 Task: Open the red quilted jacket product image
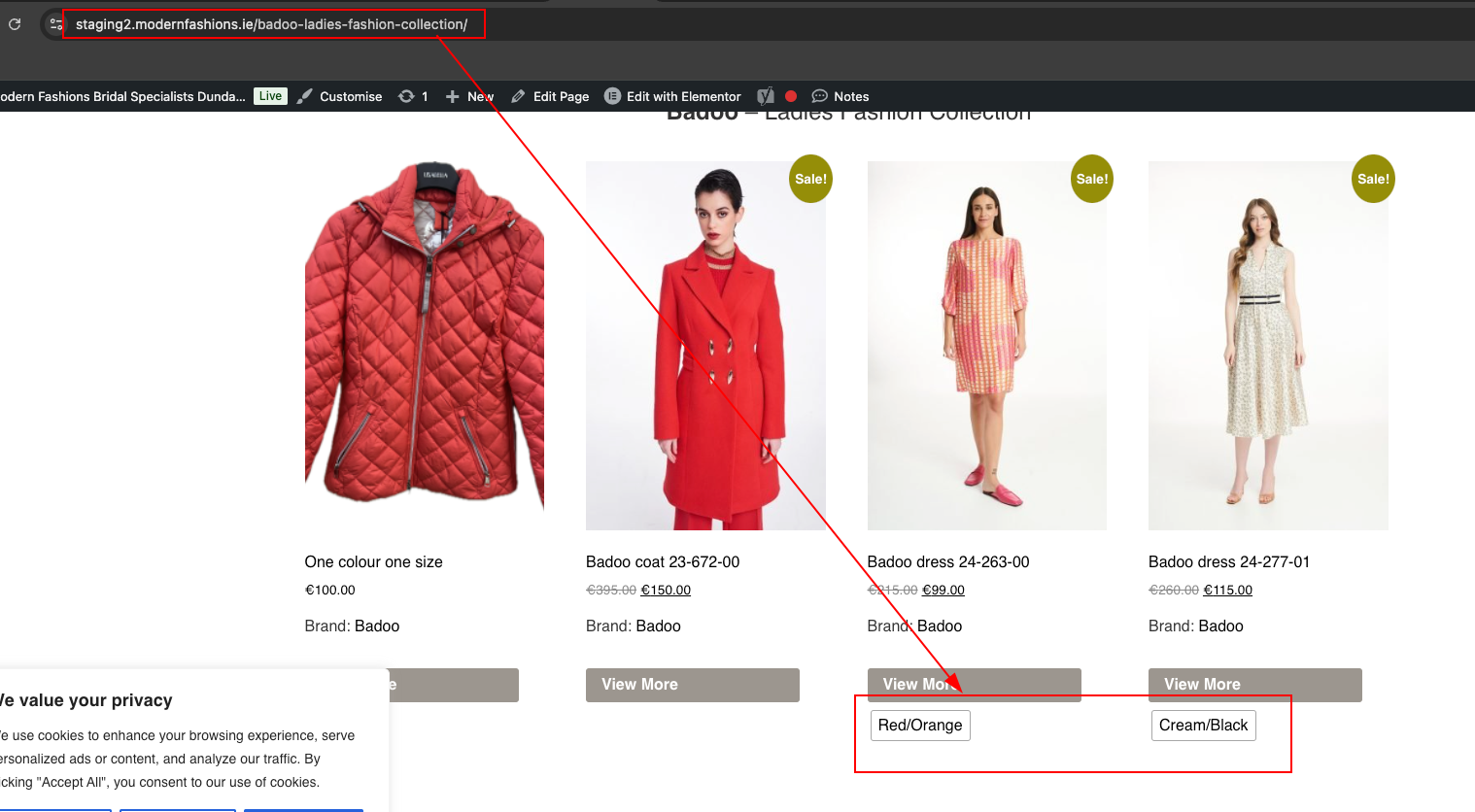pos(425,336)
